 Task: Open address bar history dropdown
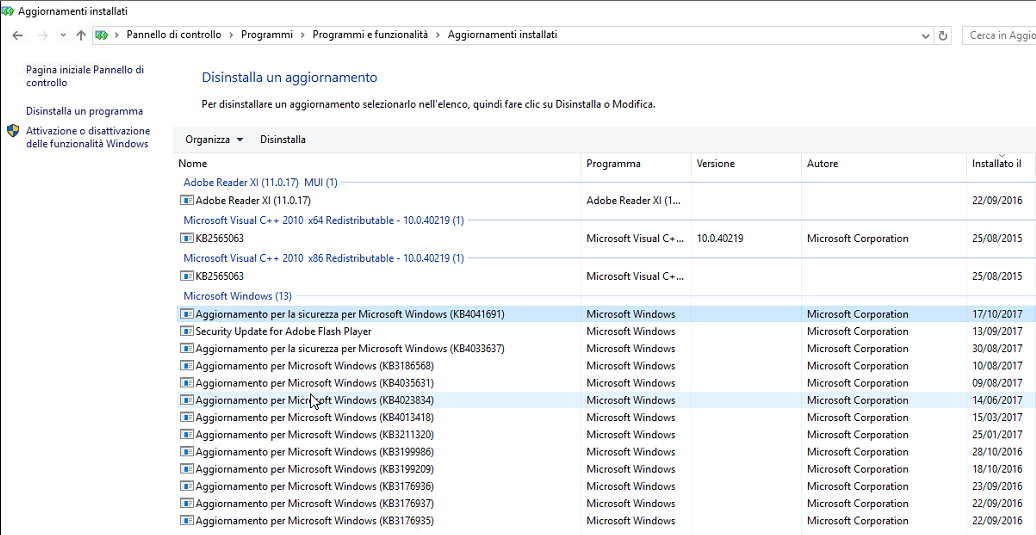926,36
